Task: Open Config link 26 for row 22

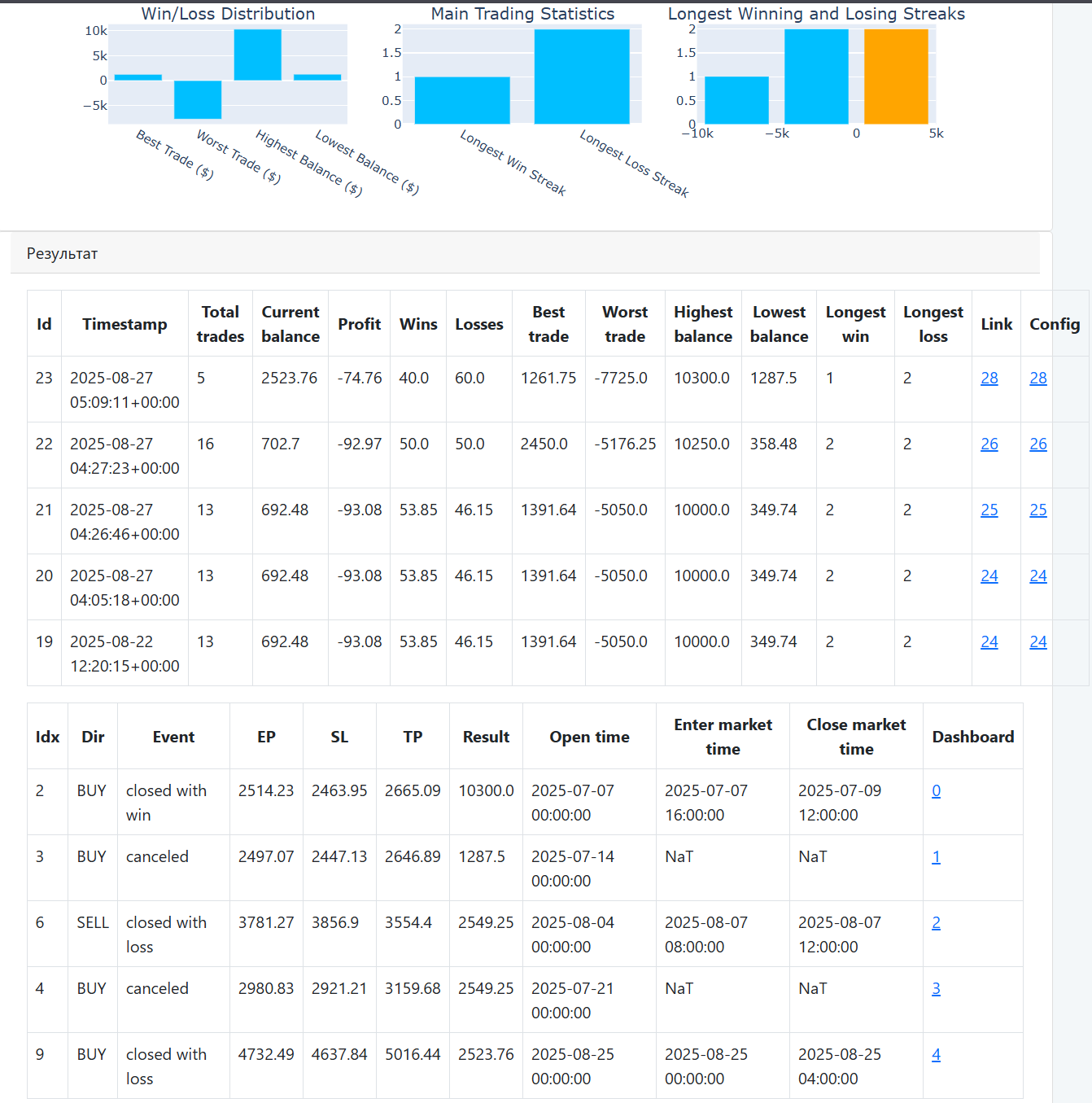Action: (x=1037, y=444)
